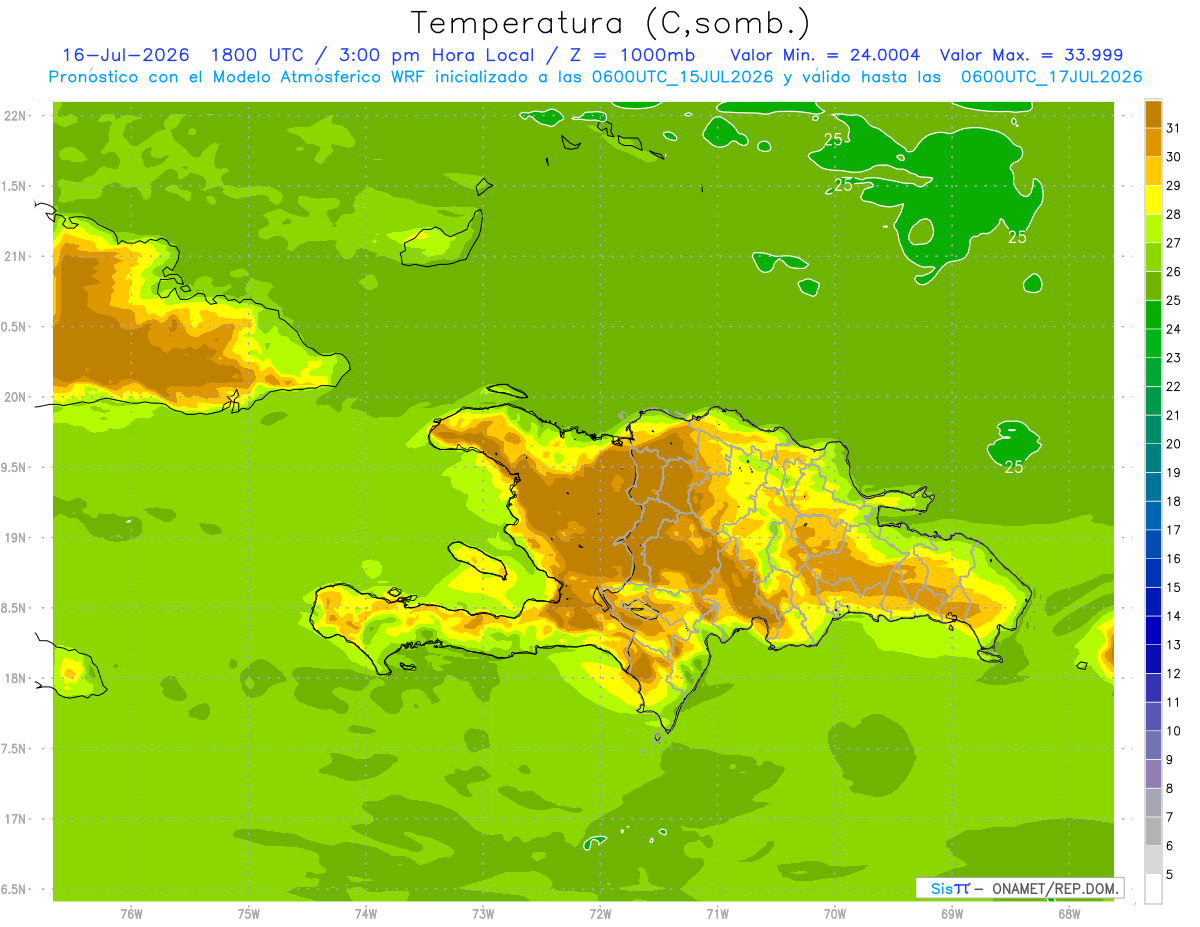Click the title "Temperatura (C,somb.)"

click(x=610, y=22)
